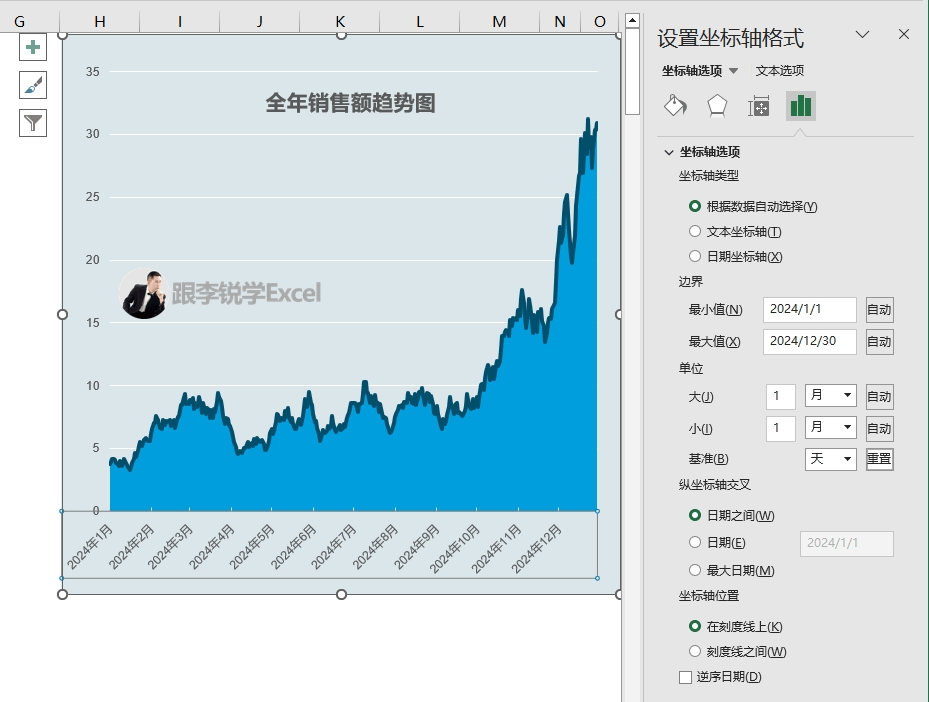This screenshot has width=929, height=702.
Task: Select the Fill & Line paint bucket icon
Action: pos(675,106)
